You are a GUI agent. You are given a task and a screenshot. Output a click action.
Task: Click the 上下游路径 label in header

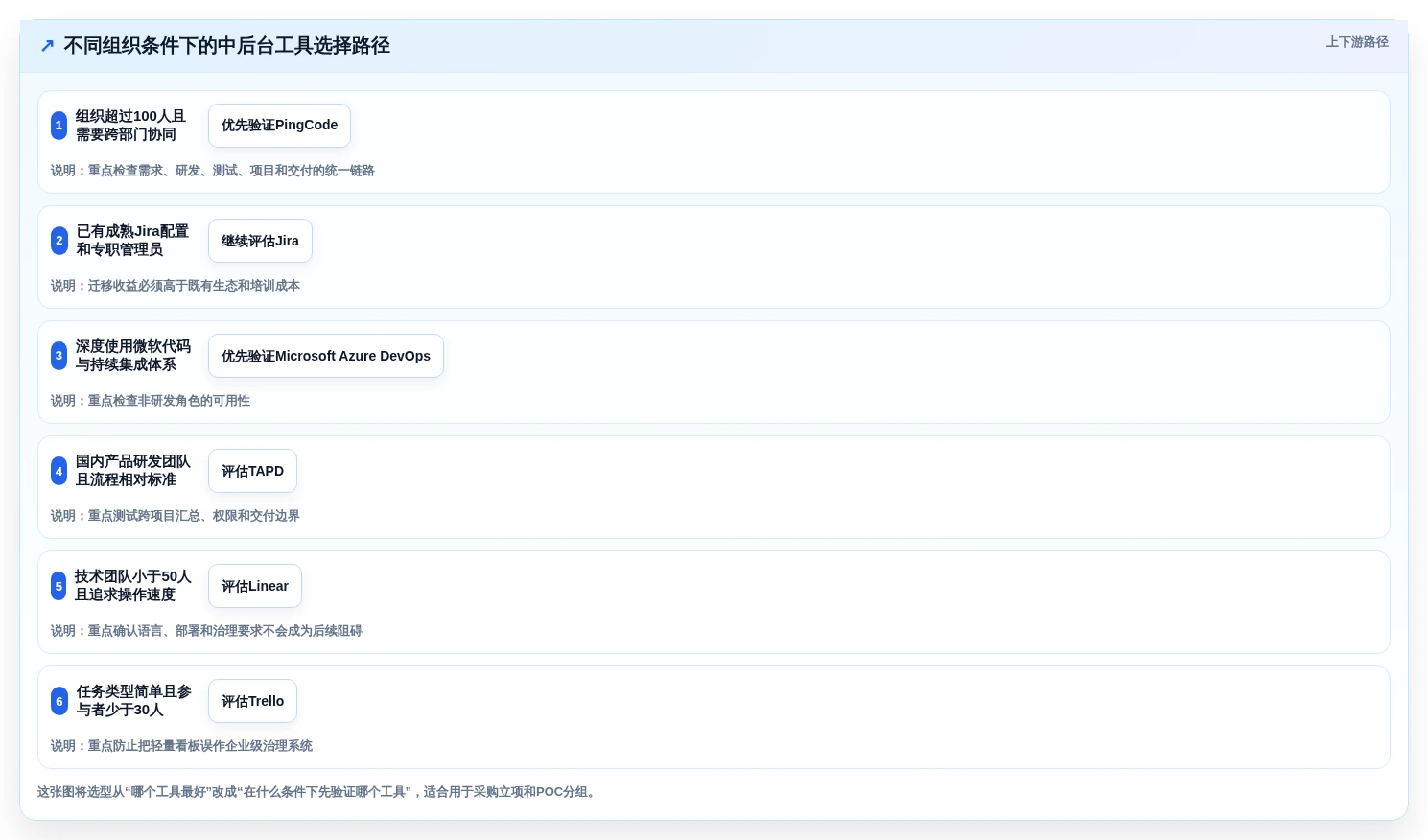[x=1357, y=42]
